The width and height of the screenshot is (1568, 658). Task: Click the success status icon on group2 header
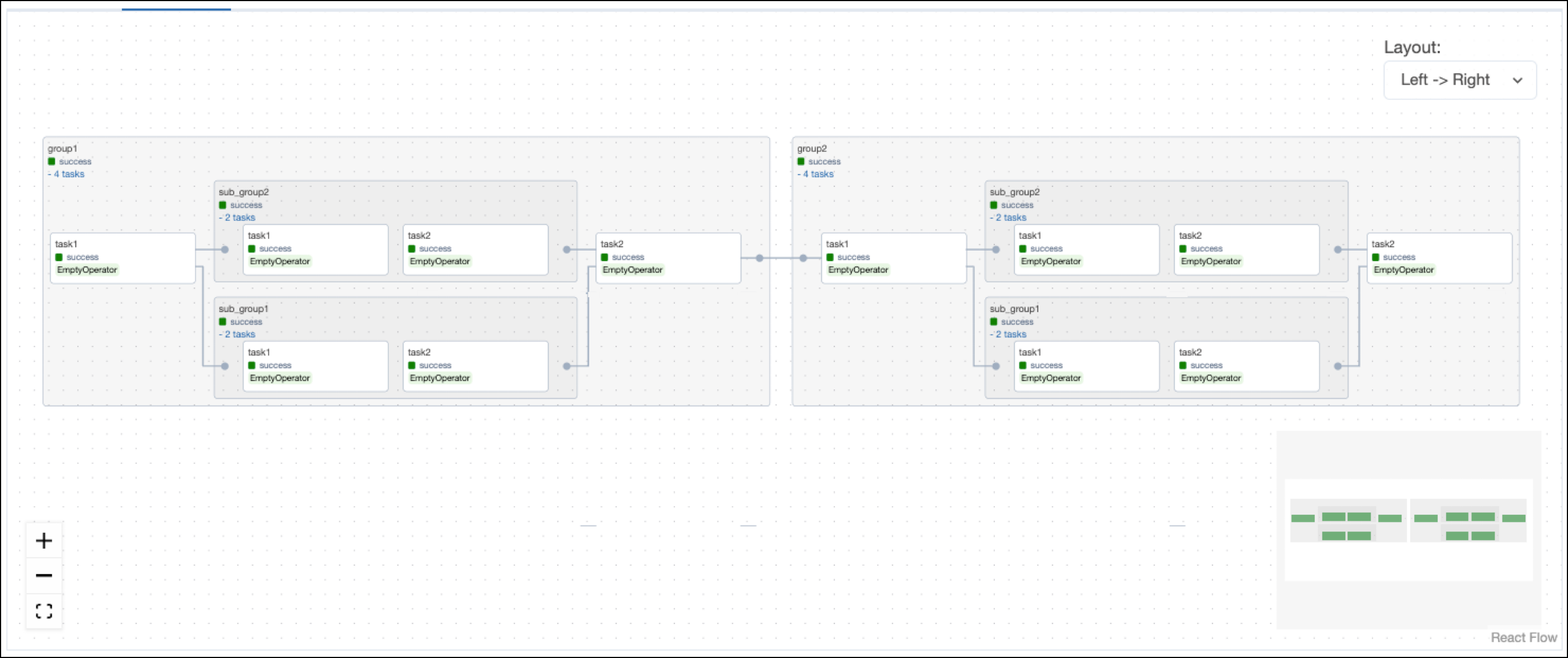802,161
